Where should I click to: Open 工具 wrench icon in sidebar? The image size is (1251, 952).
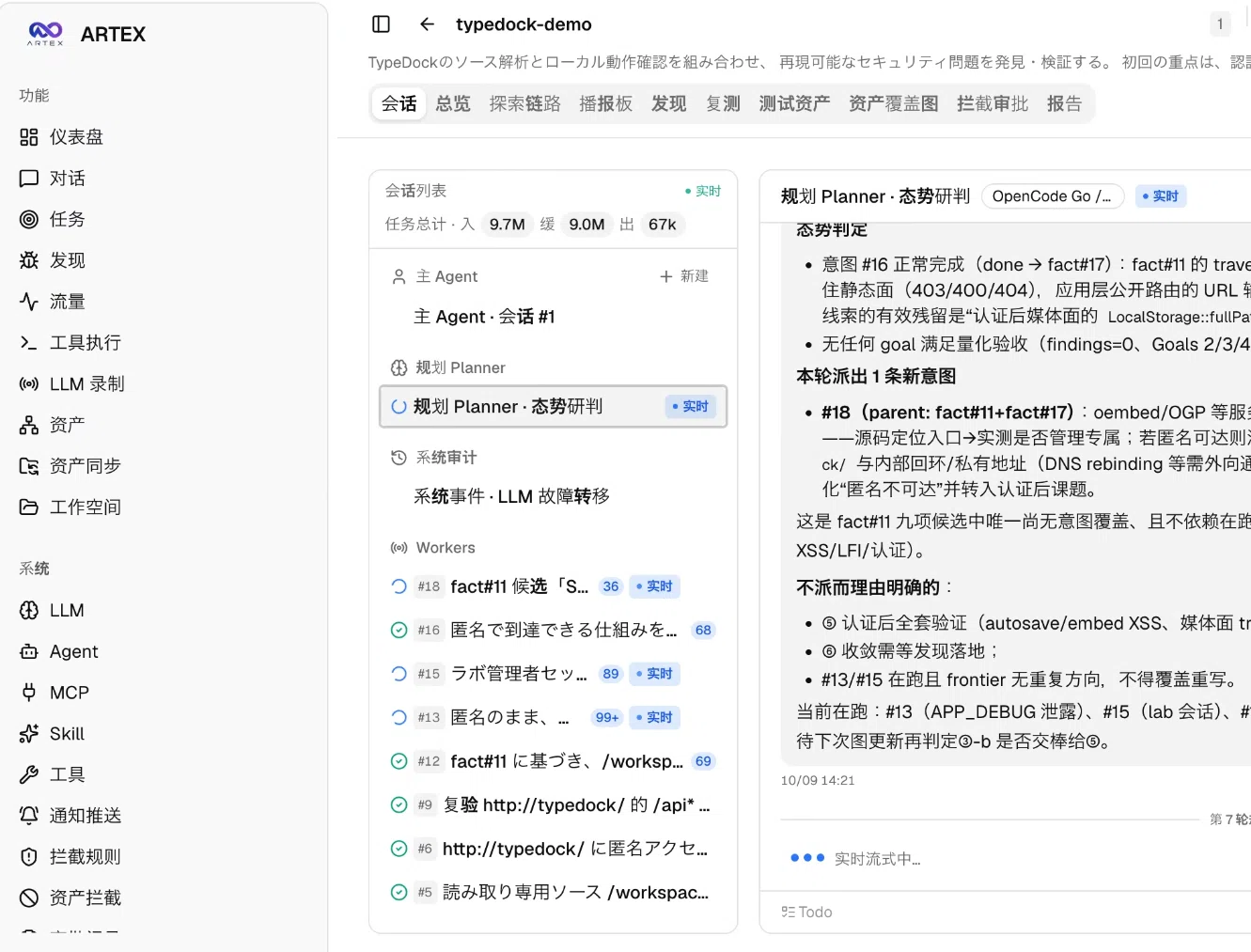tap(29, 775)
